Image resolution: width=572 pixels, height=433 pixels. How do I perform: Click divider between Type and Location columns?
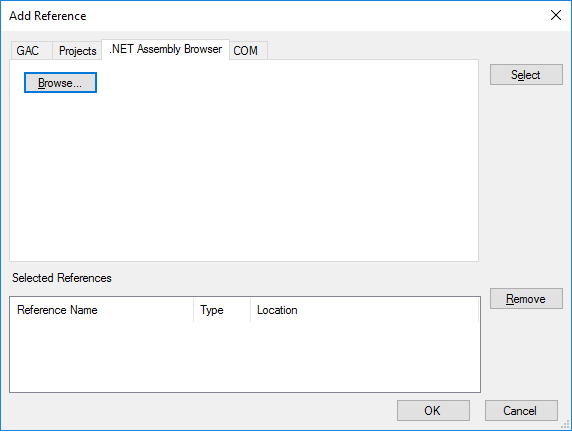(251, 310)
